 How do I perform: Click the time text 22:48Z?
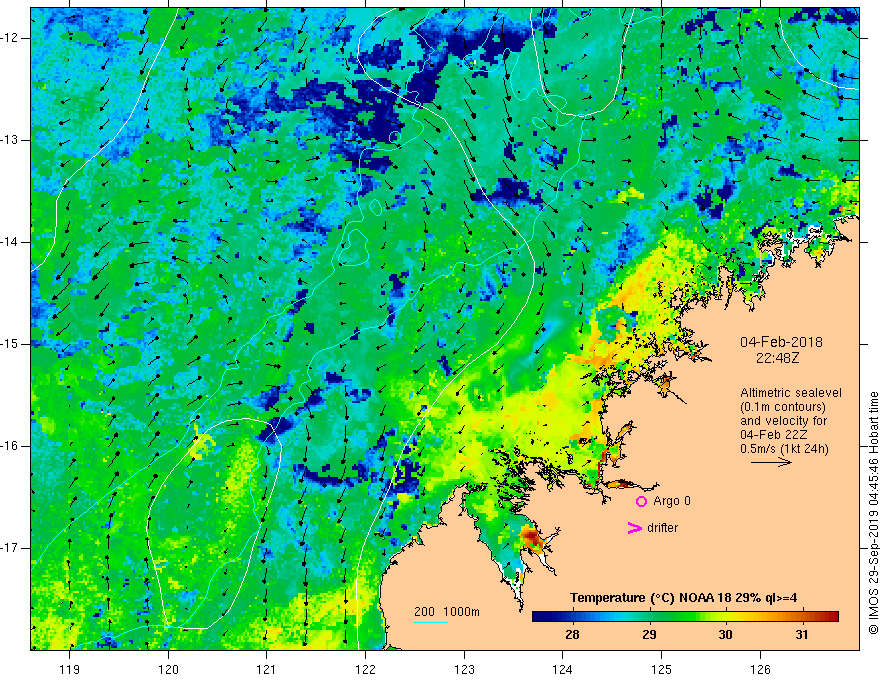pyautogui.click(x=777, y=358)
